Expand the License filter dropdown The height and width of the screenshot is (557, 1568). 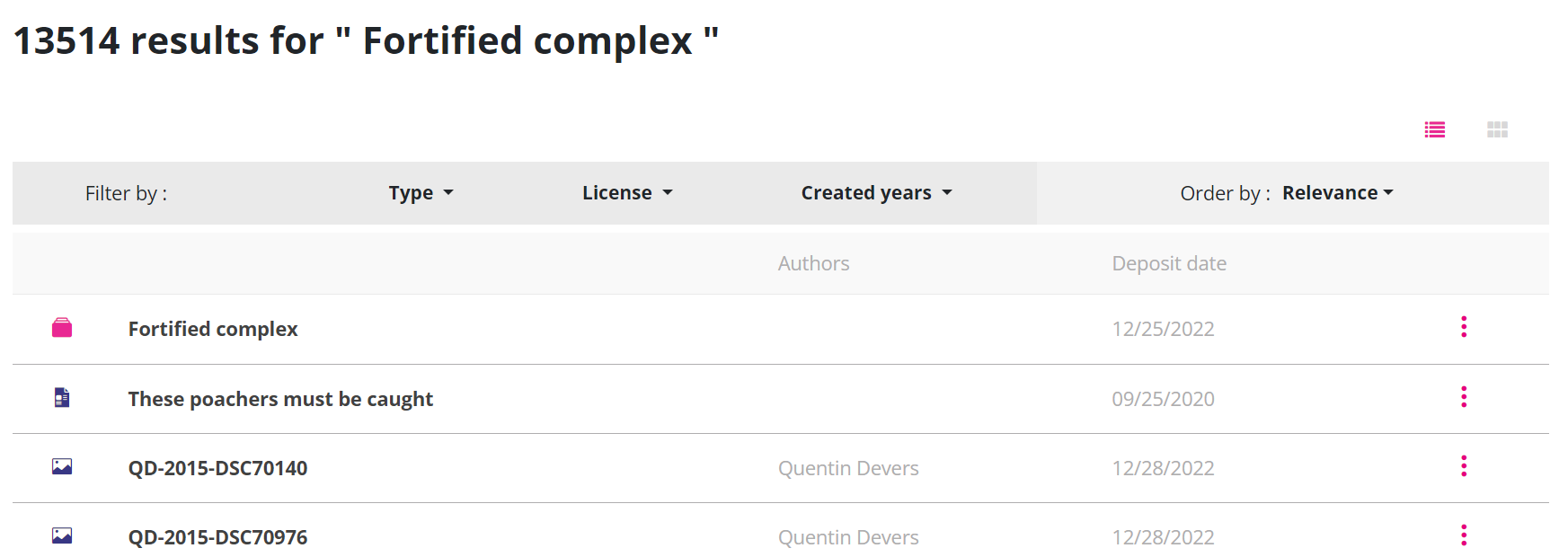tap(627, 193)
